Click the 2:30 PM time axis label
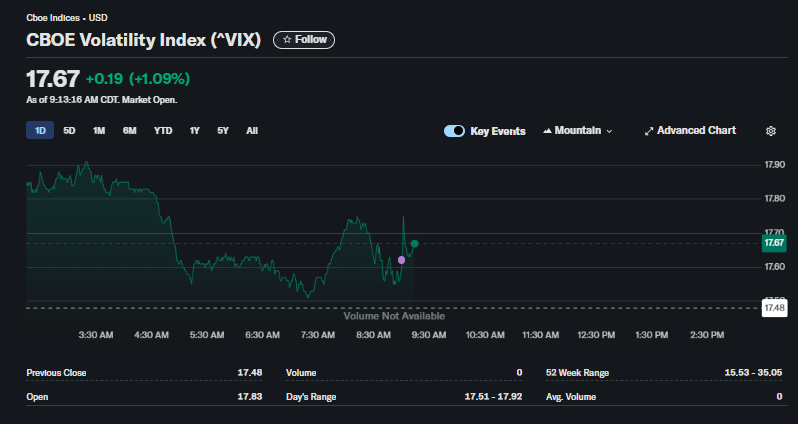Viewport: 798px width, 424px height. click(707, 335)
